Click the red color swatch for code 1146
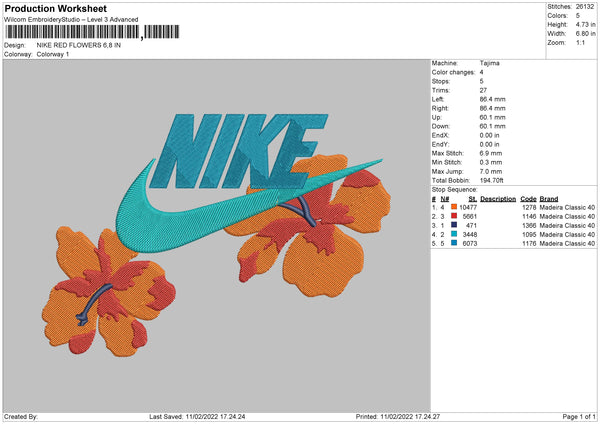This screenshot has height=424, width=600. 454,216
